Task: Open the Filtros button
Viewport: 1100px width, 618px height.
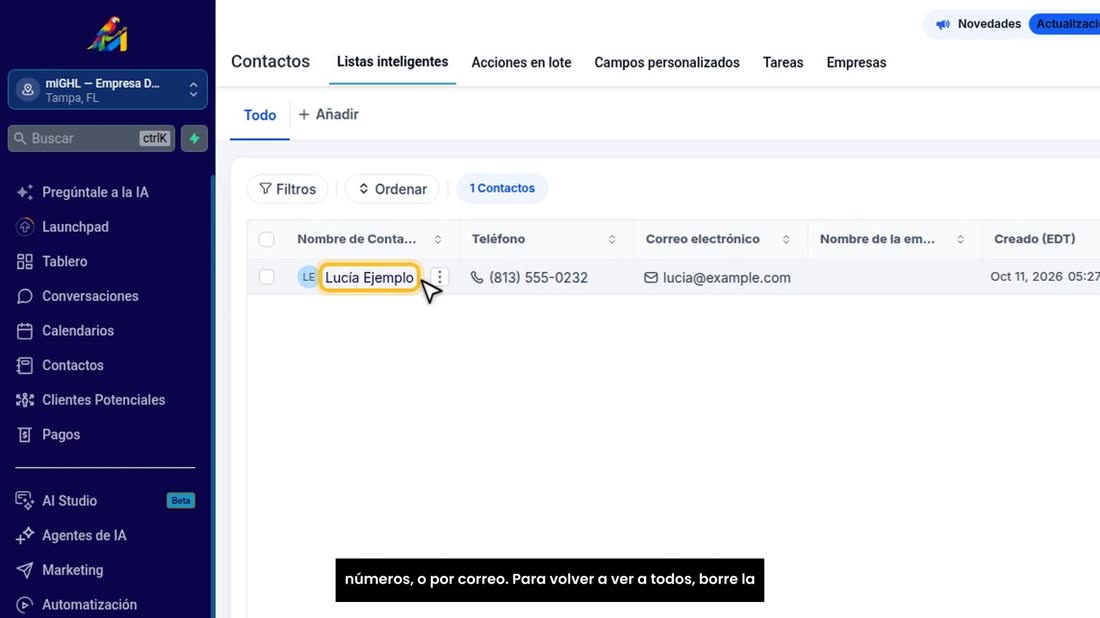Action: (288, 189)
